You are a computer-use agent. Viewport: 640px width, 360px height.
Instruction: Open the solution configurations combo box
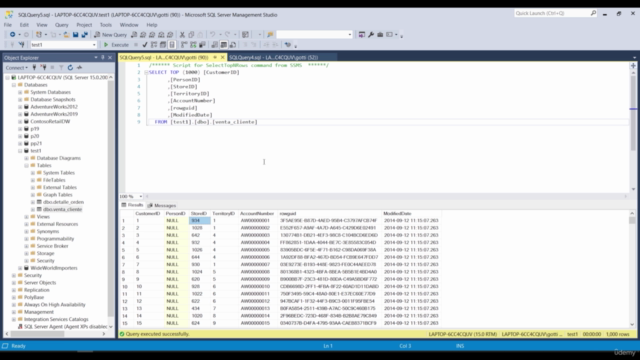click(314, 35)
